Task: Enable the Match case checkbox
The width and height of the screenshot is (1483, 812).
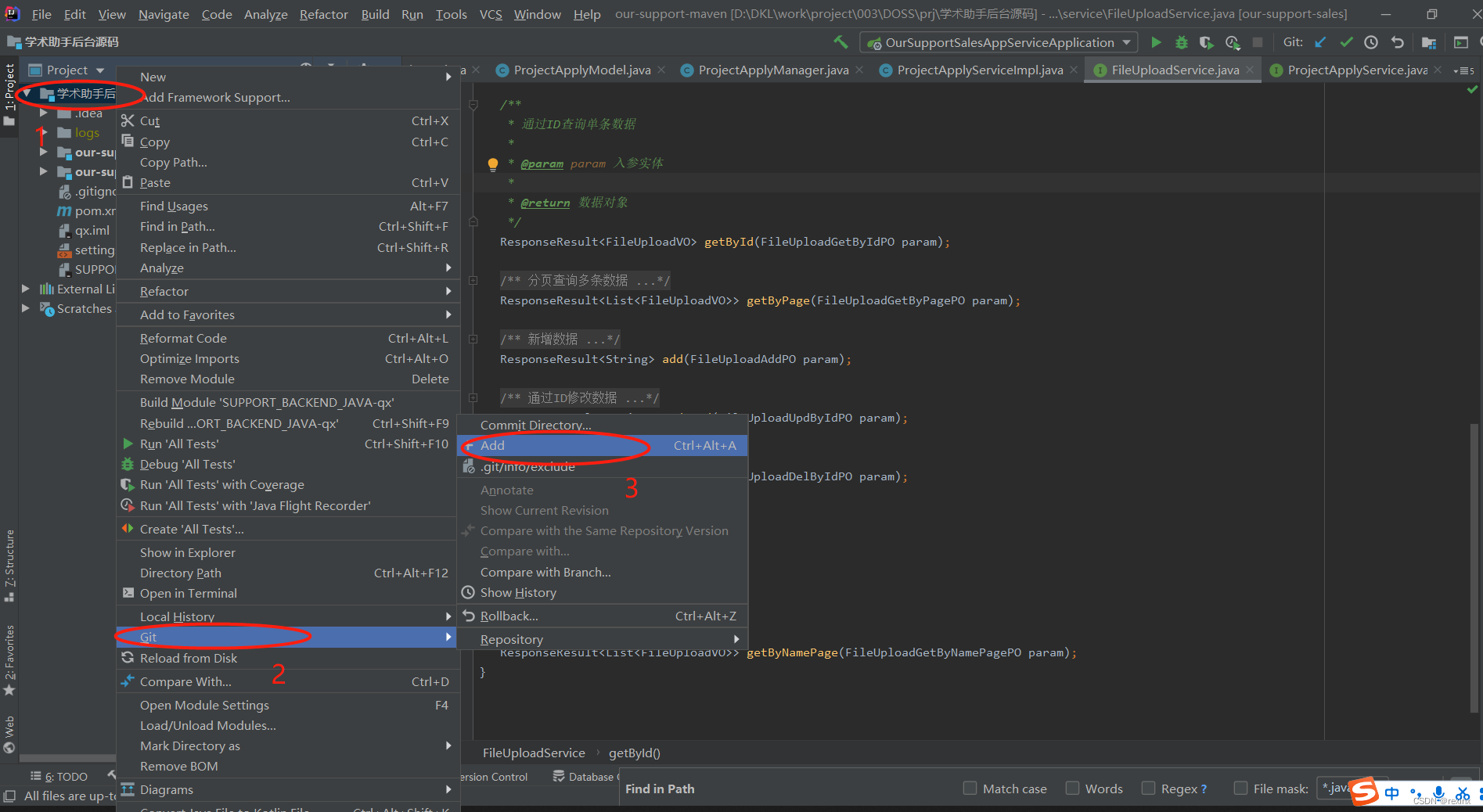Action: (970, 789)
